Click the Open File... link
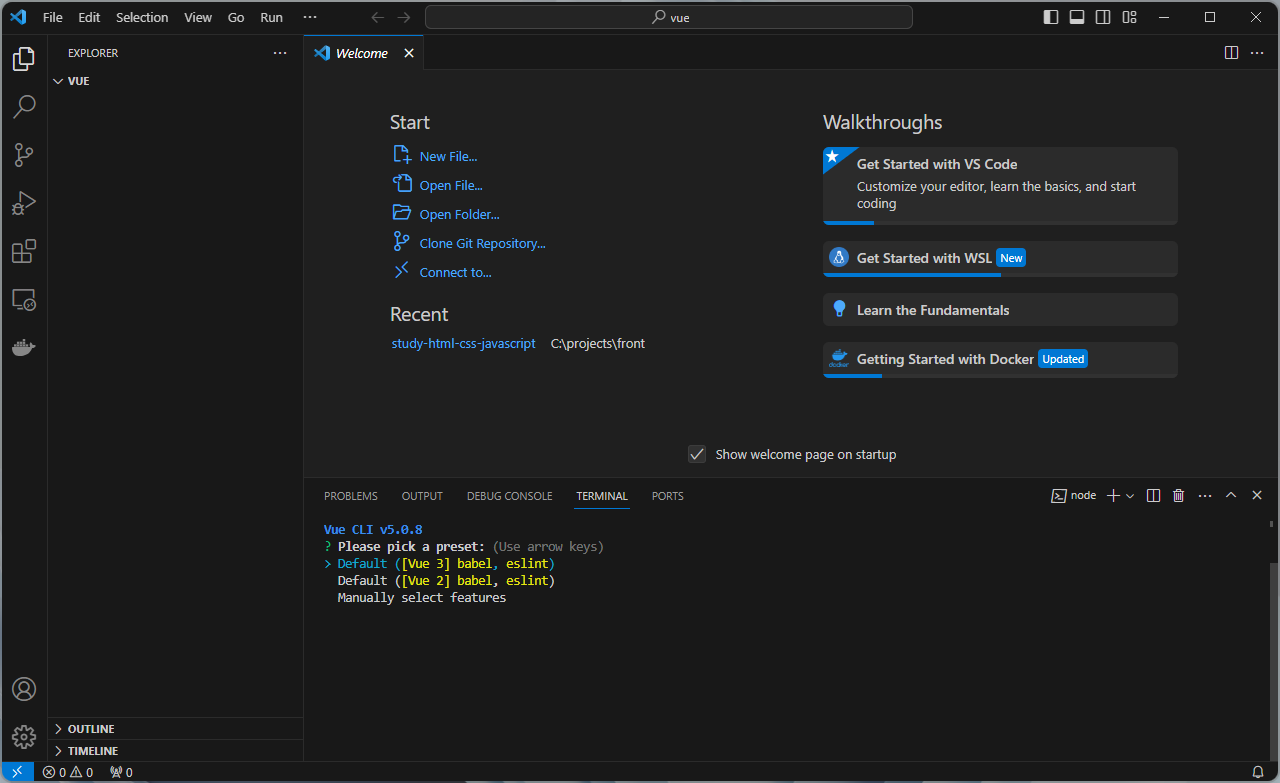1280x783 pixels. pyautogui.click(x=451, y=186)
